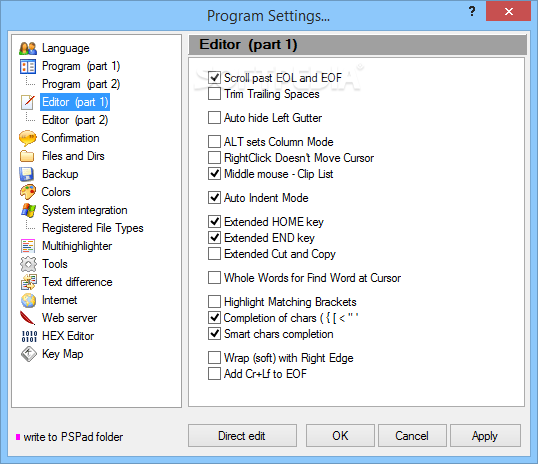
Task: Uncheck Extended HOME key
Action: coord(214,222)
